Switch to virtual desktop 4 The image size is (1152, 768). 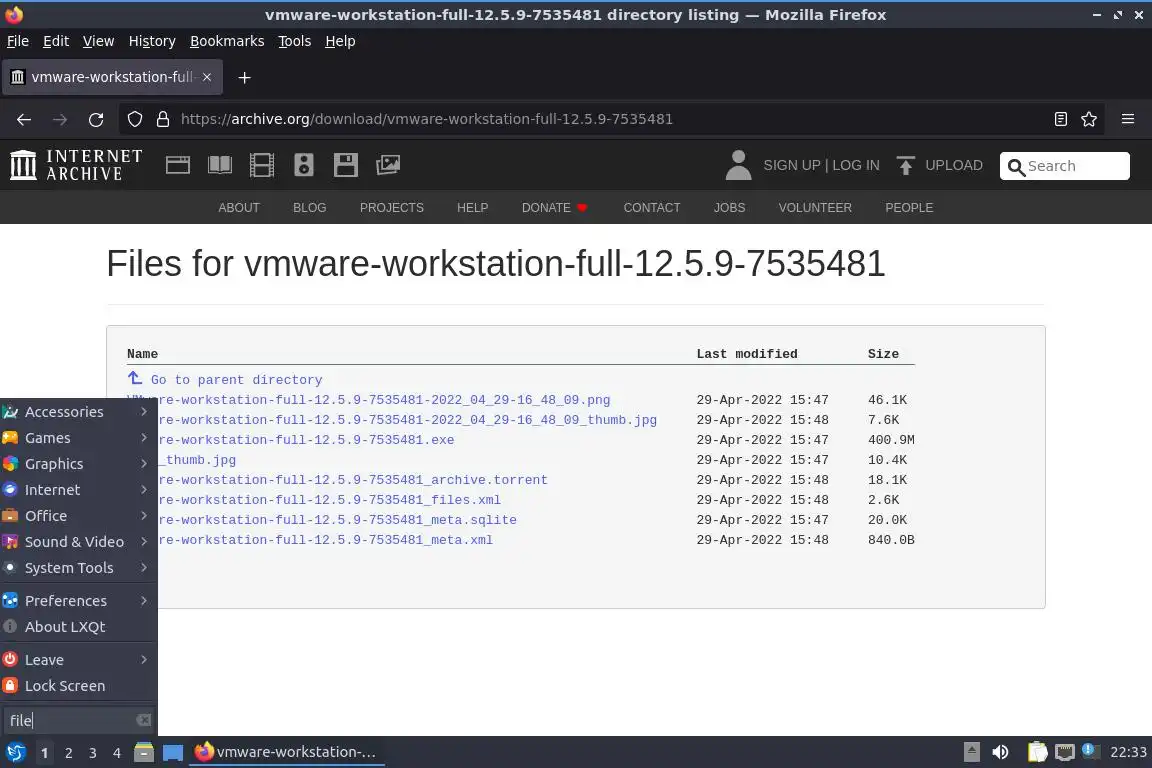pyautogui.click(x=117, y=753)
